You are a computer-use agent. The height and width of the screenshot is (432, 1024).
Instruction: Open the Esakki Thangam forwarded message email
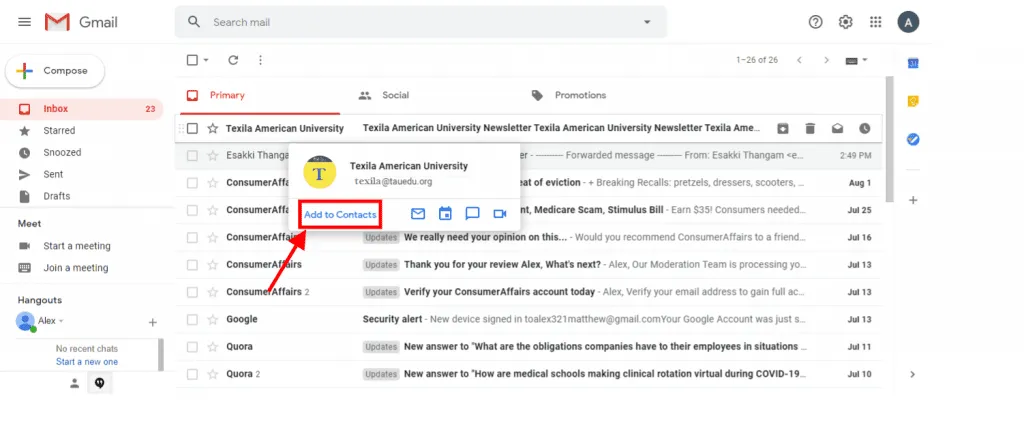529,155
